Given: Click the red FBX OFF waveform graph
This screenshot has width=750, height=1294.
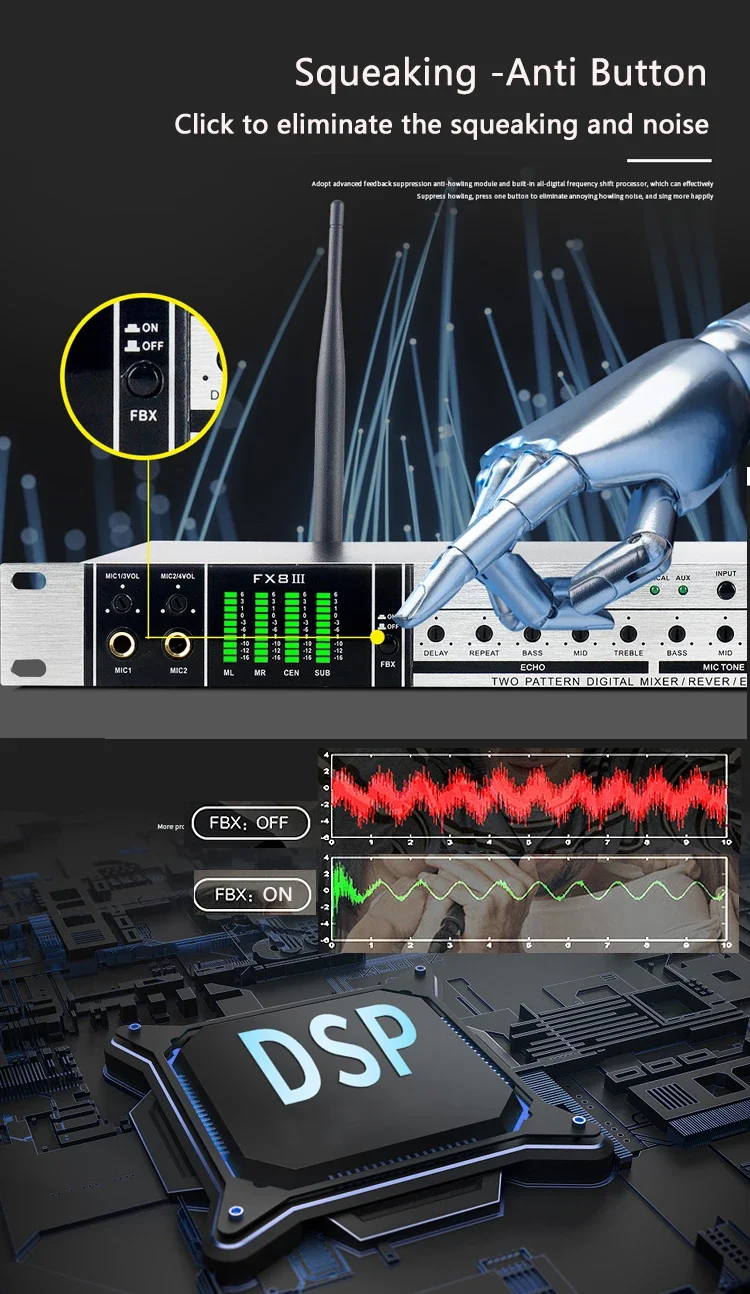Looking at the screenshot, I should click(528, 796).
